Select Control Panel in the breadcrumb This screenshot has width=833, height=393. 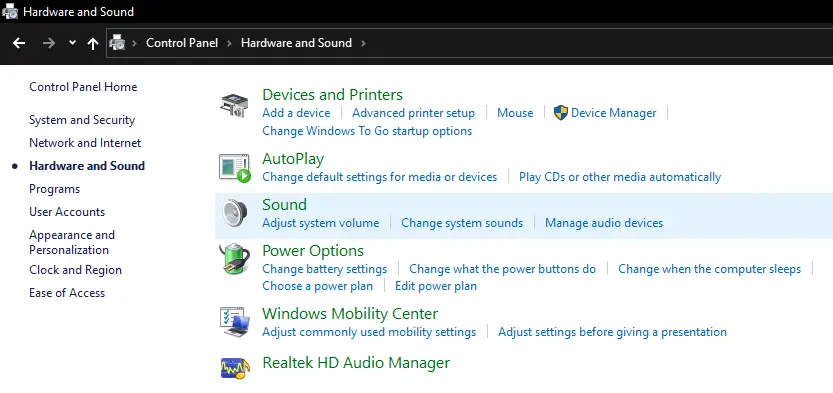coord(182,43)
